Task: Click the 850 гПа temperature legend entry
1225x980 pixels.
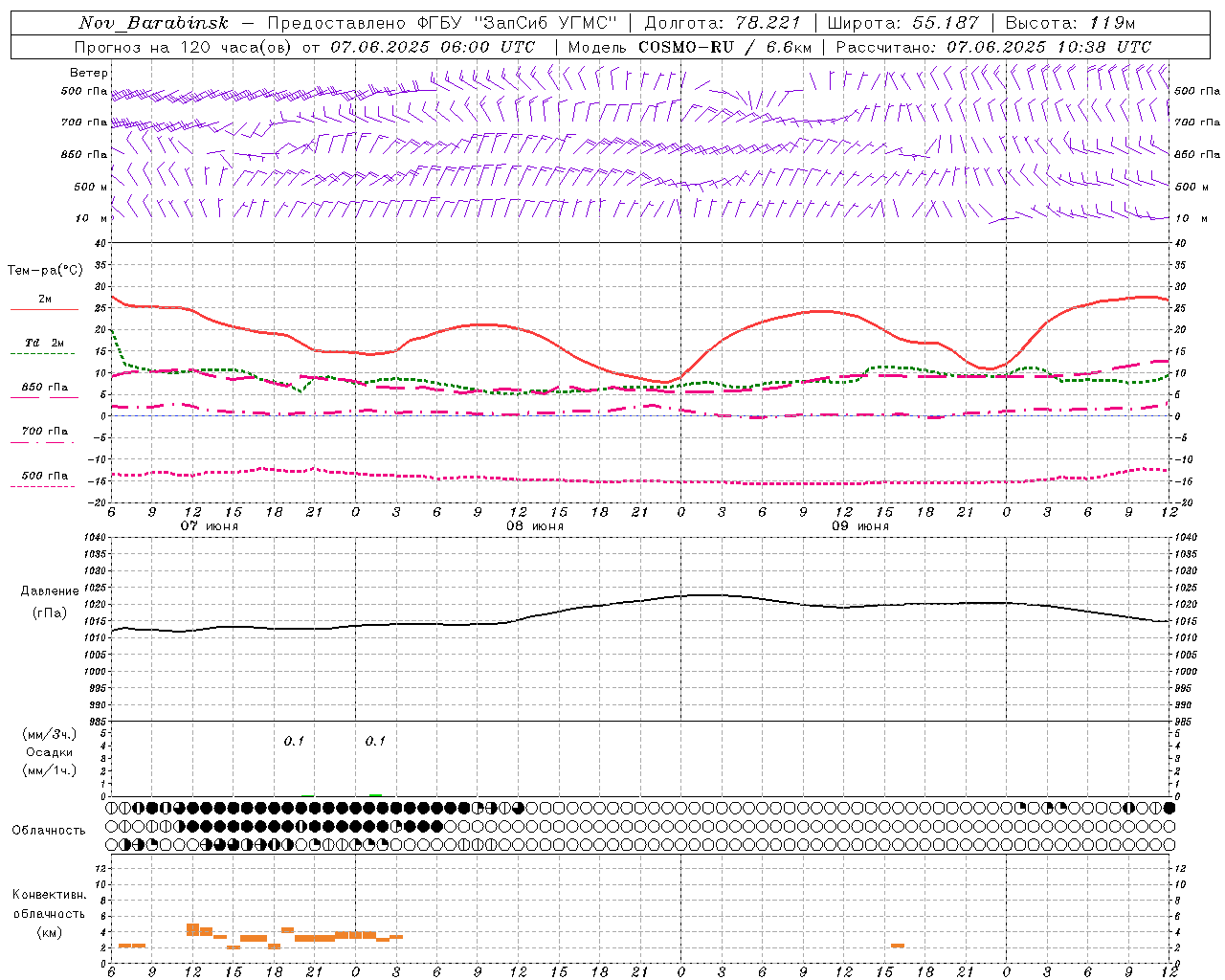Action: (44, 388)
